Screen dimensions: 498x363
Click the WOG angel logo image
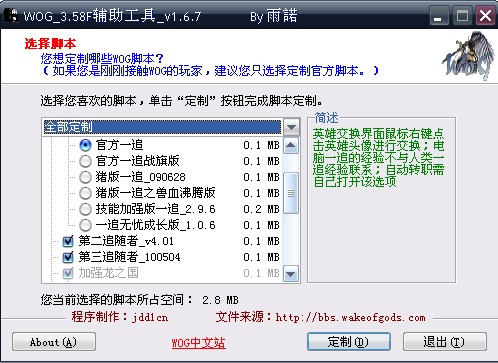click(469, 56)
